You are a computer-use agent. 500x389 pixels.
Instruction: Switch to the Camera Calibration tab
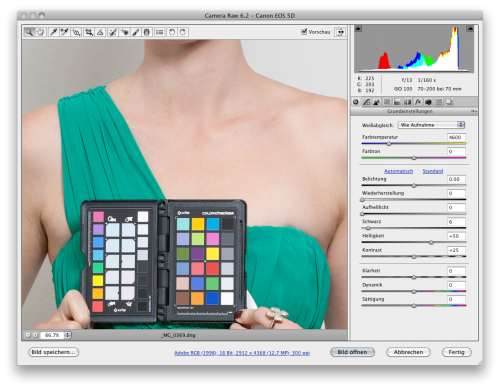click(428, 102)
